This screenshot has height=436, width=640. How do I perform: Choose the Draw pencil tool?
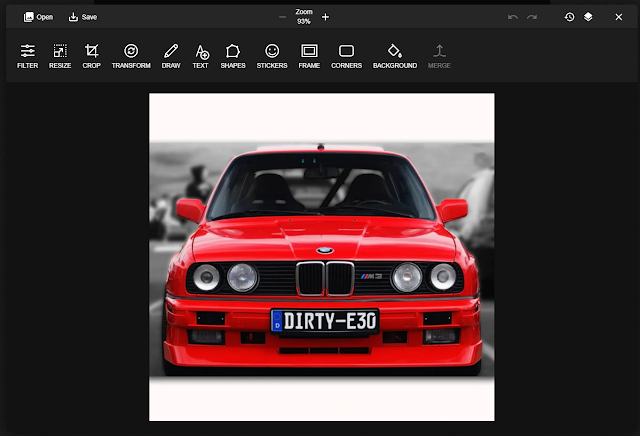tap(171, 56)
